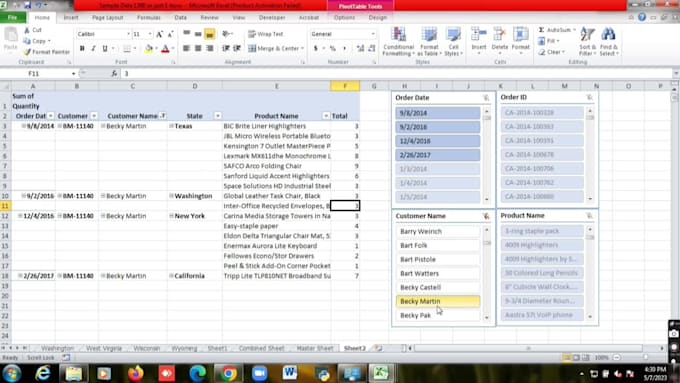Click Merge & Center icon
Image resolution: width=680 pixels, height=383 pixels.
pos(276,49)
